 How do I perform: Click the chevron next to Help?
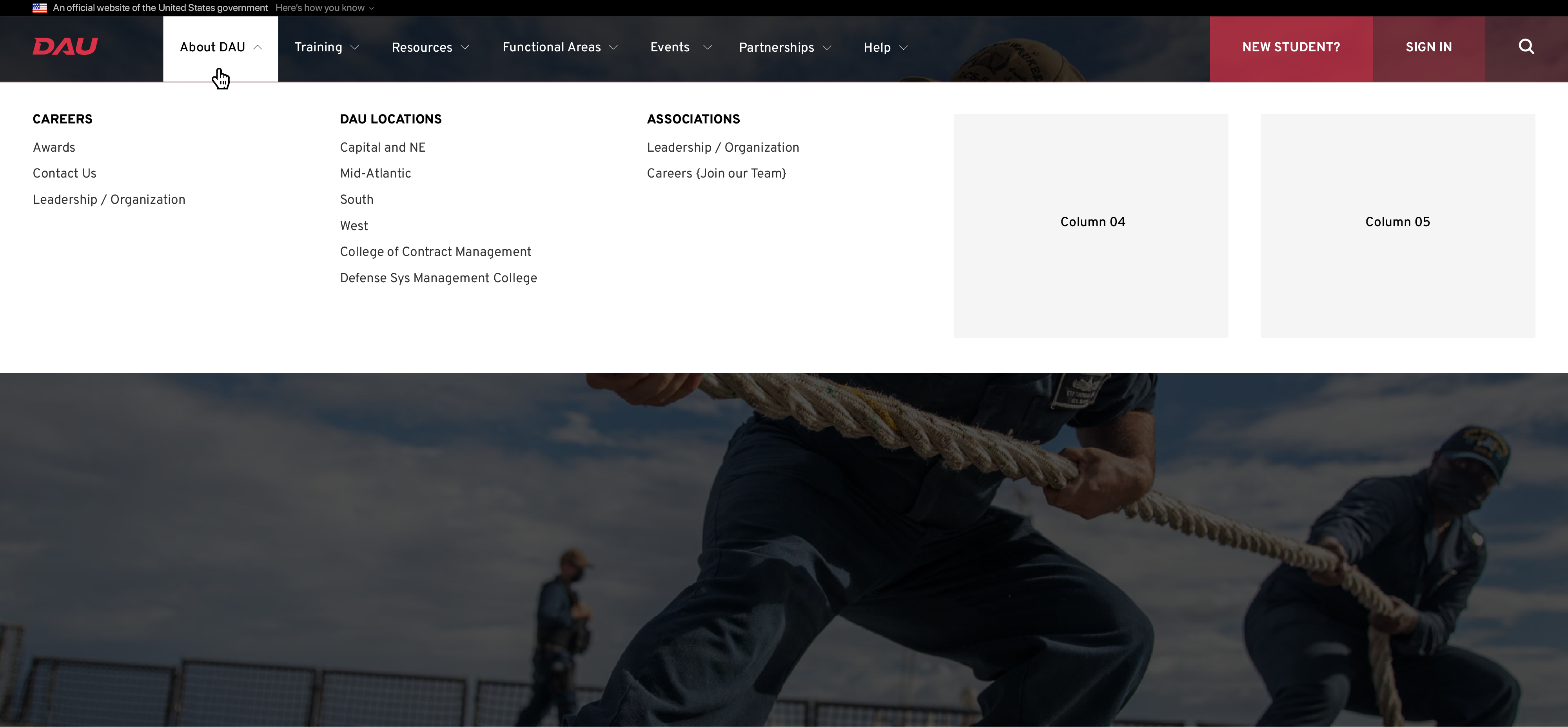(x=903, y=47)
